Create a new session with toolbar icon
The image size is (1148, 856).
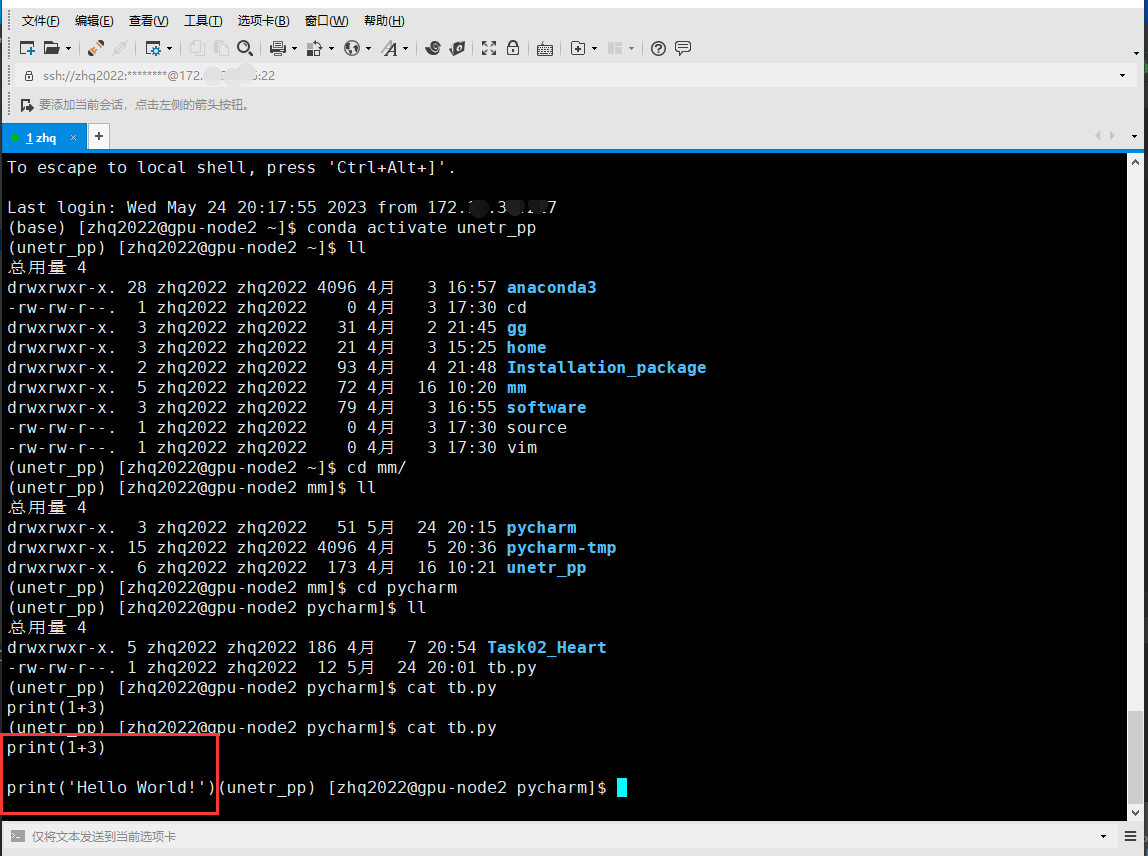(x=27, y=48)
